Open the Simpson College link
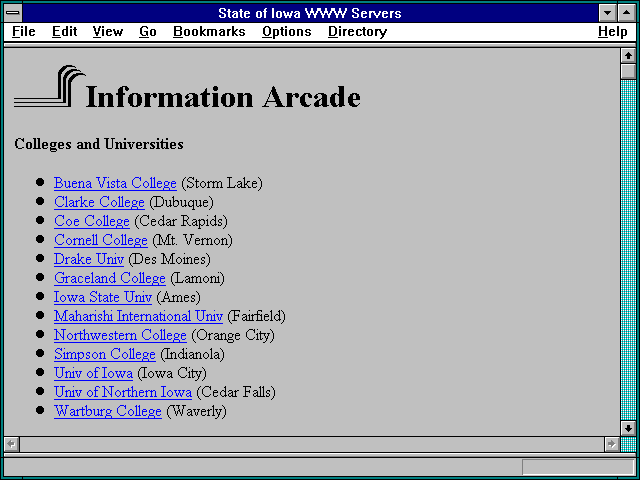This screenshot has width=640, height=480. tap(105, 354)
